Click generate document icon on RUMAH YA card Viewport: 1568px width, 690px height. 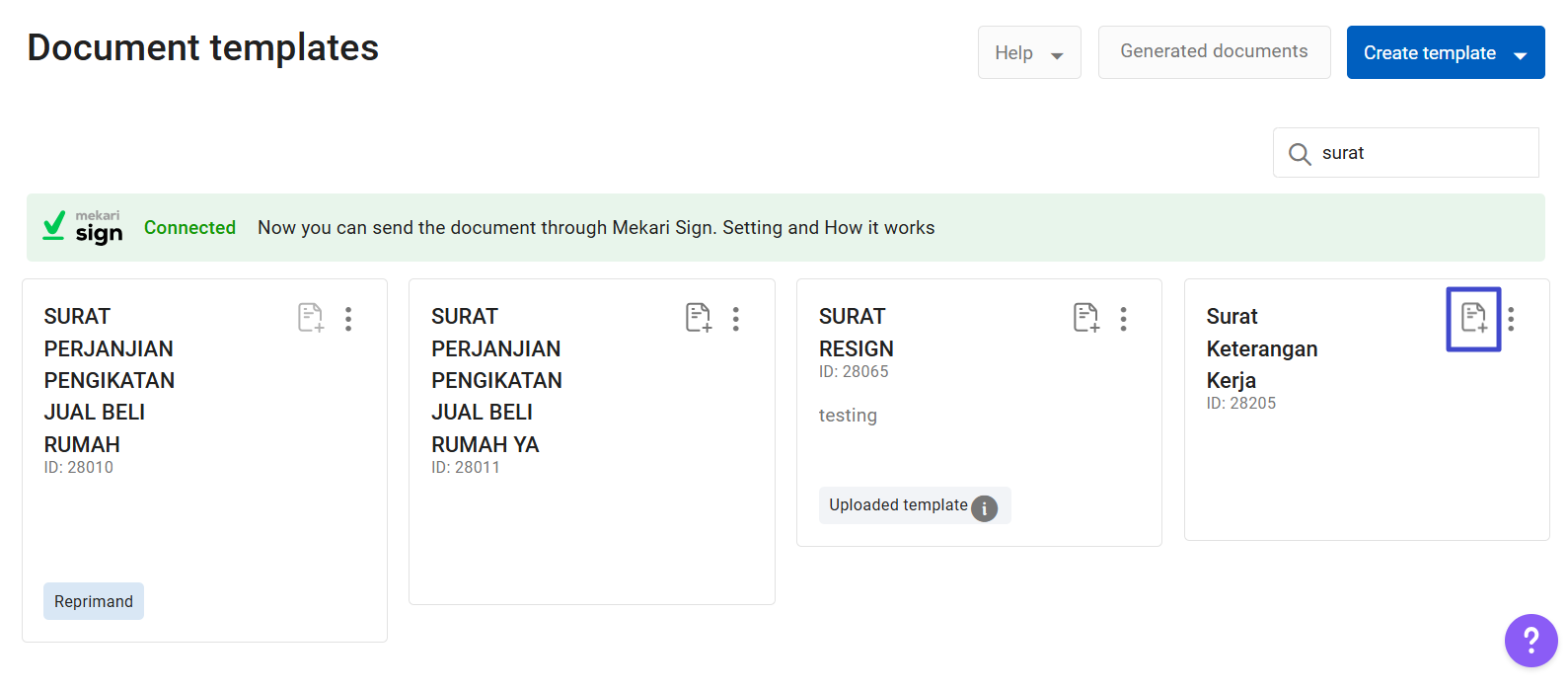point(698,318)
